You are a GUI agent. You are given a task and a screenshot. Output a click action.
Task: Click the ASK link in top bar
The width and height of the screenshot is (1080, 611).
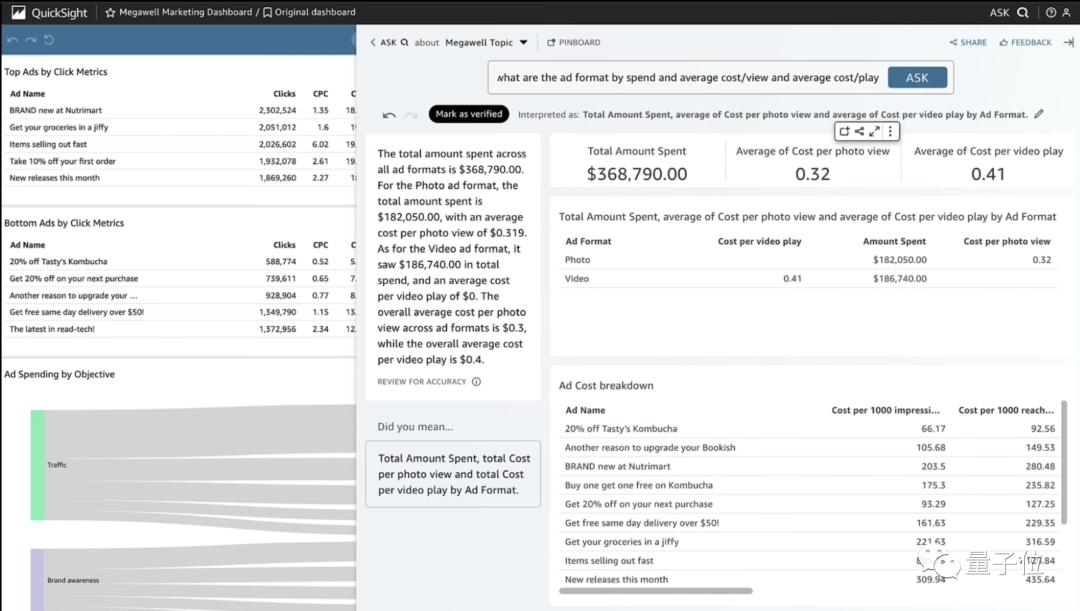click(x=999, y=12)
